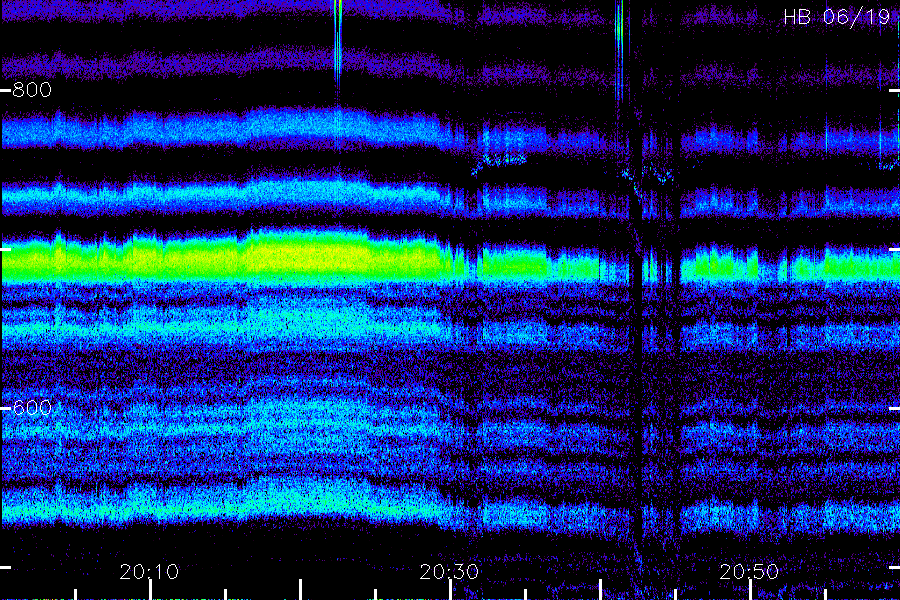Click the 800 axis label

click(x=32, y=90)
